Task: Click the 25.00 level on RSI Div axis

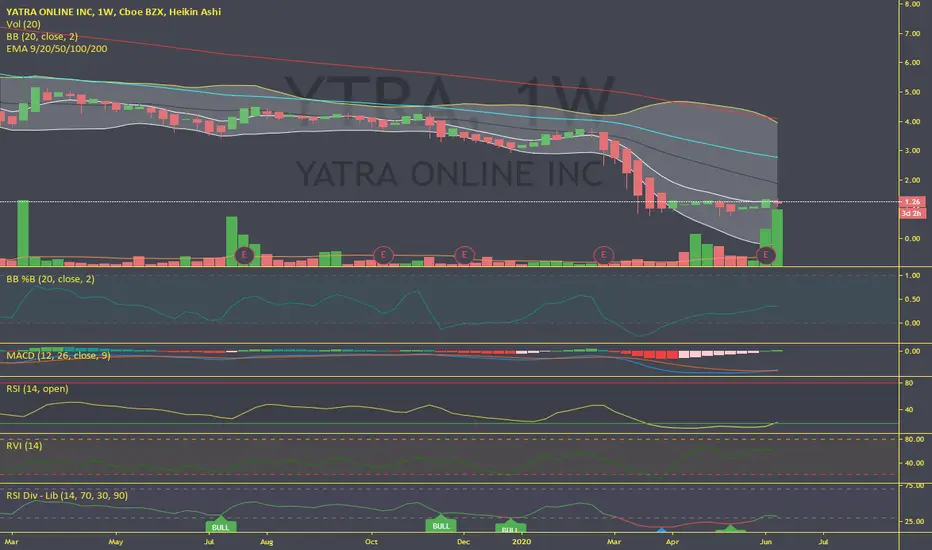Action: pos(914,521)
